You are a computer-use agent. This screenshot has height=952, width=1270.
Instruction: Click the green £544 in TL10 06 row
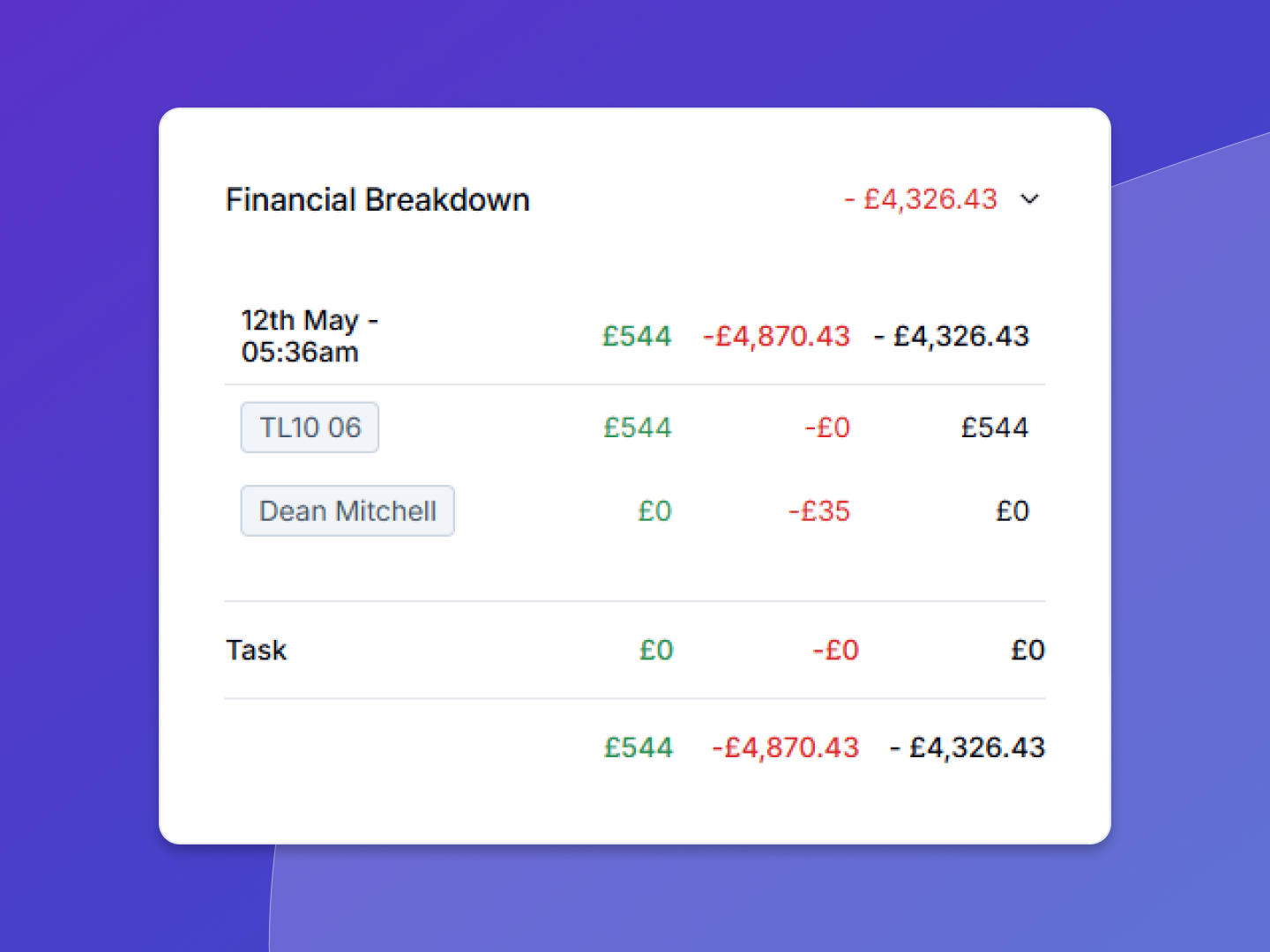tap(638, 428)
